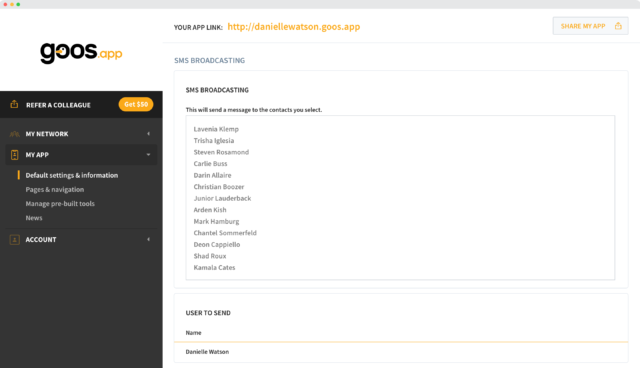Click the Danielle Watson row

401,352
